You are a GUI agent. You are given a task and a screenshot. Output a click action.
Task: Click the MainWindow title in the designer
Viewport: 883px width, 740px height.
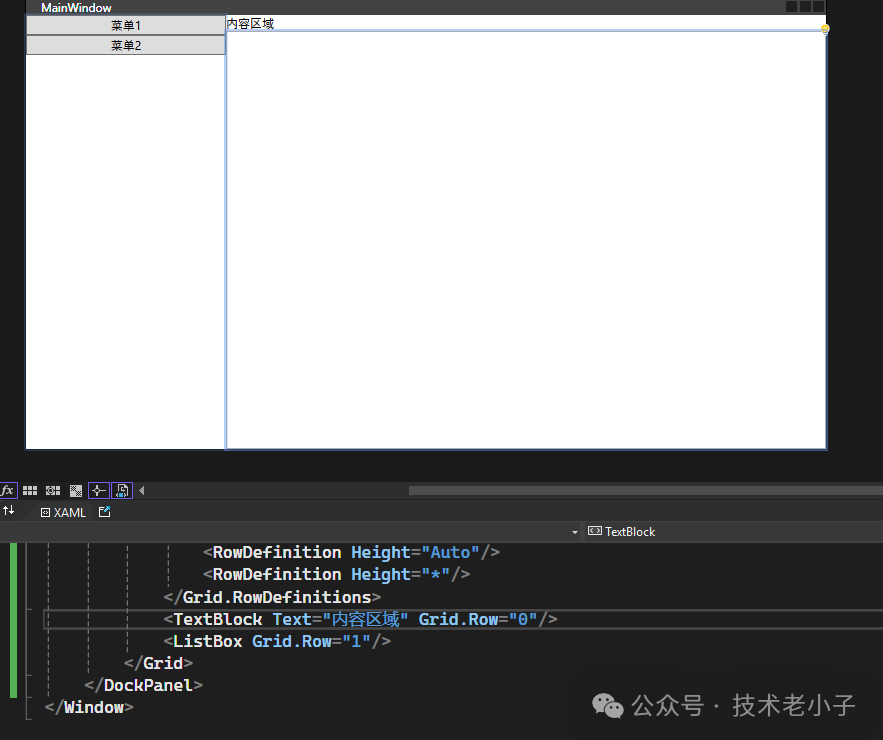(76, 7)
